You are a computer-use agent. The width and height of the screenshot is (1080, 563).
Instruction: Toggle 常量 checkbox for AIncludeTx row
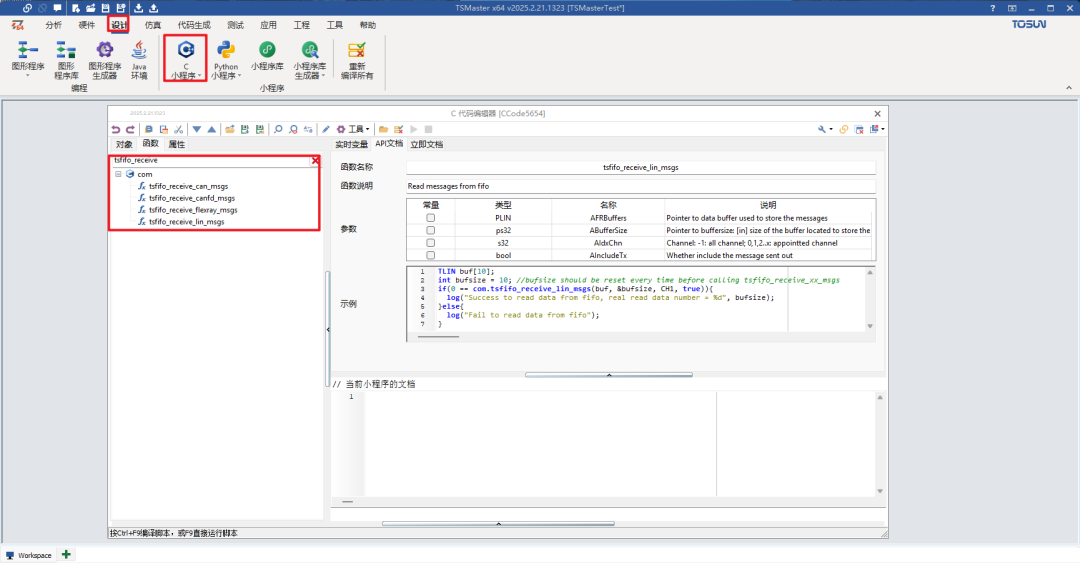(x=430, y=255)
